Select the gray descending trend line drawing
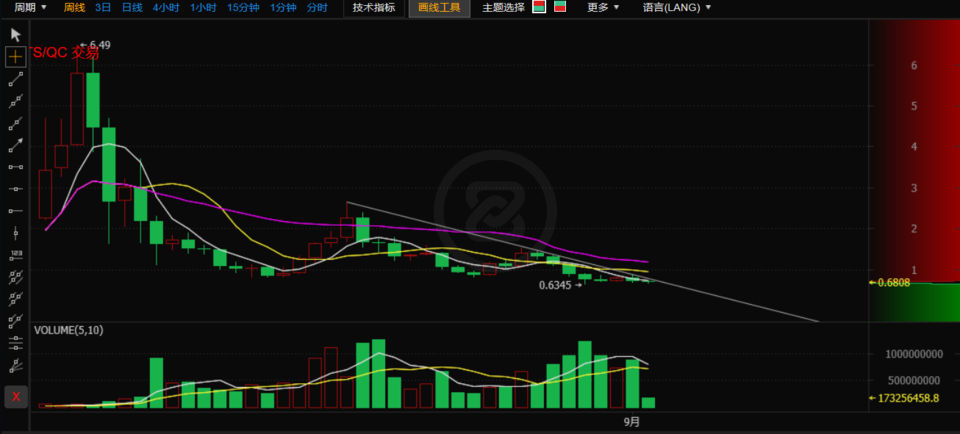Viewport: 960px width, 434px height. click(x=582, y=262)
